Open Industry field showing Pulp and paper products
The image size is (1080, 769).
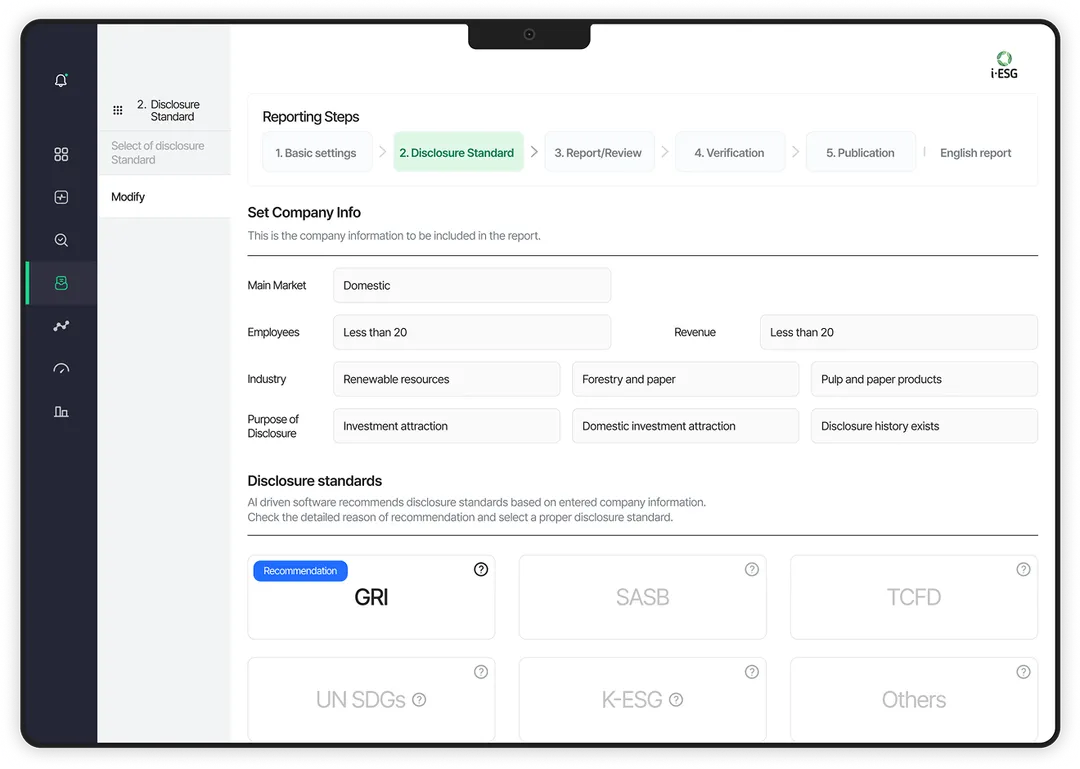[924, 379]
